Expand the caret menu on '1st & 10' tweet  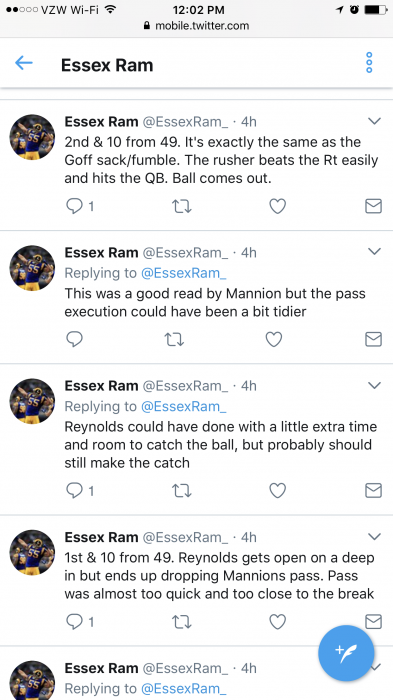point(374,536)
